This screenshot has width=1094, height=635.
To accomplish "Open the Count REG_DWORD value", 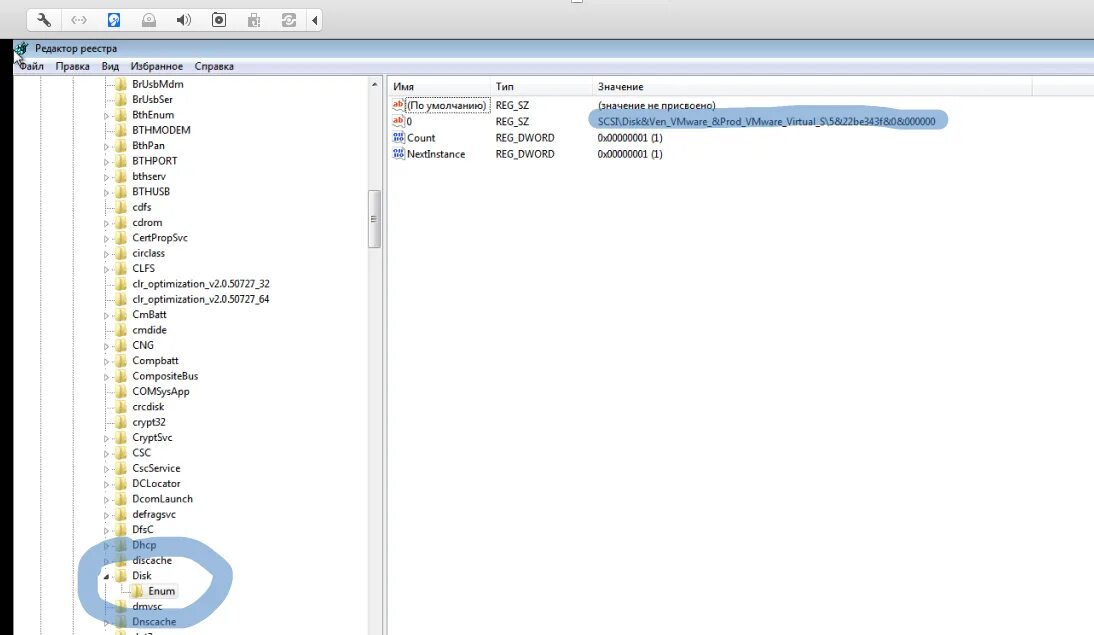I will (422, 137).
